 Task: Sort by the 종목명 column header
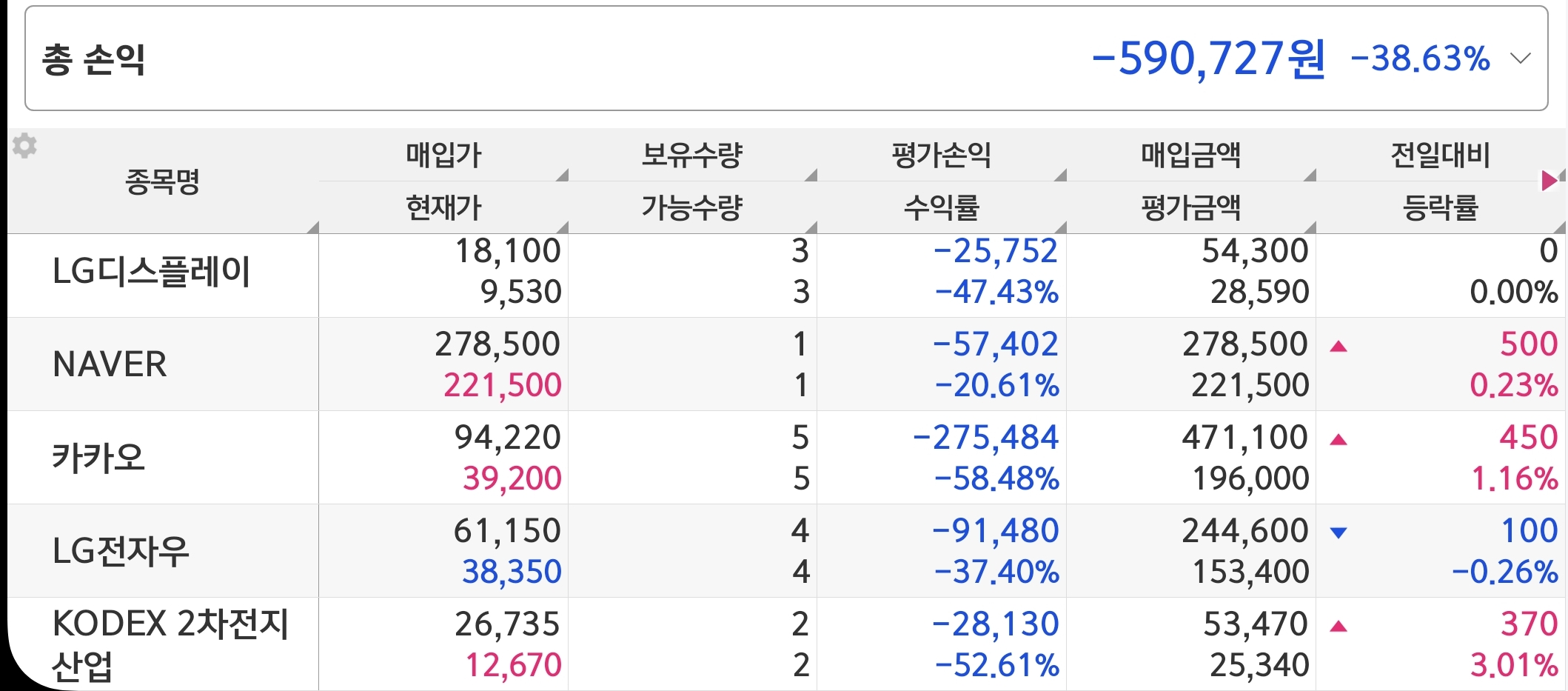click(x=163, y=181)
